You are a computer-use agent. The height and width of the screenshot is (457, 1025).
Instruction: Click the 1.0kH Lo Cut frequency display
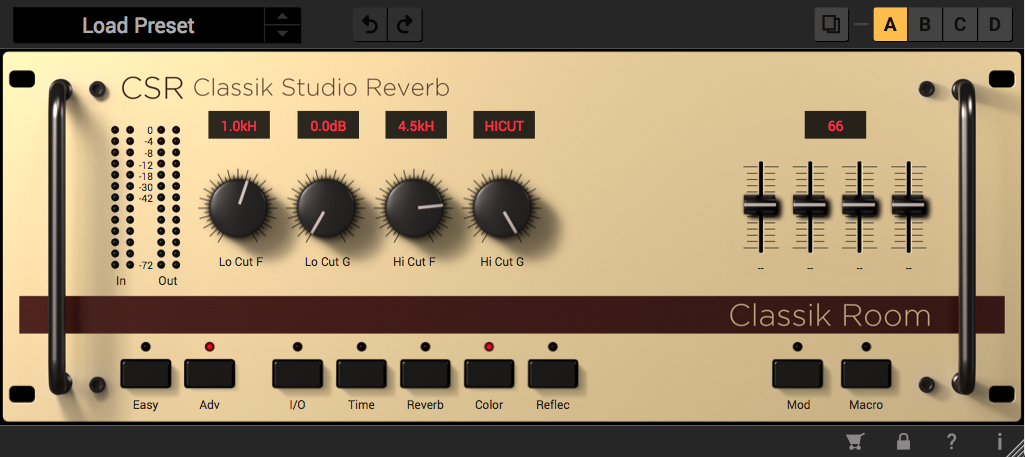239,125
